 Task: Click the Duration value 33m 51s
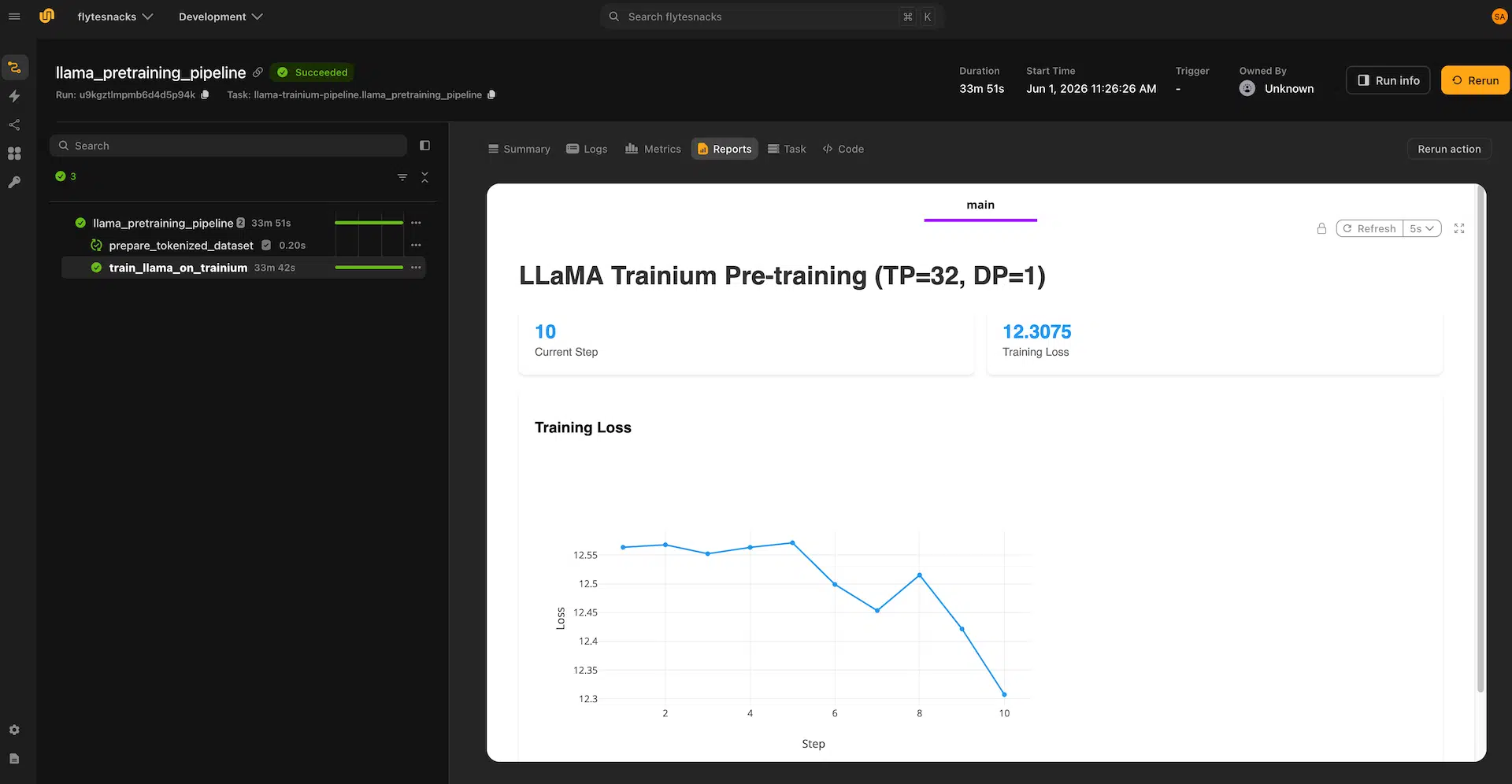[x=981, y=89]
